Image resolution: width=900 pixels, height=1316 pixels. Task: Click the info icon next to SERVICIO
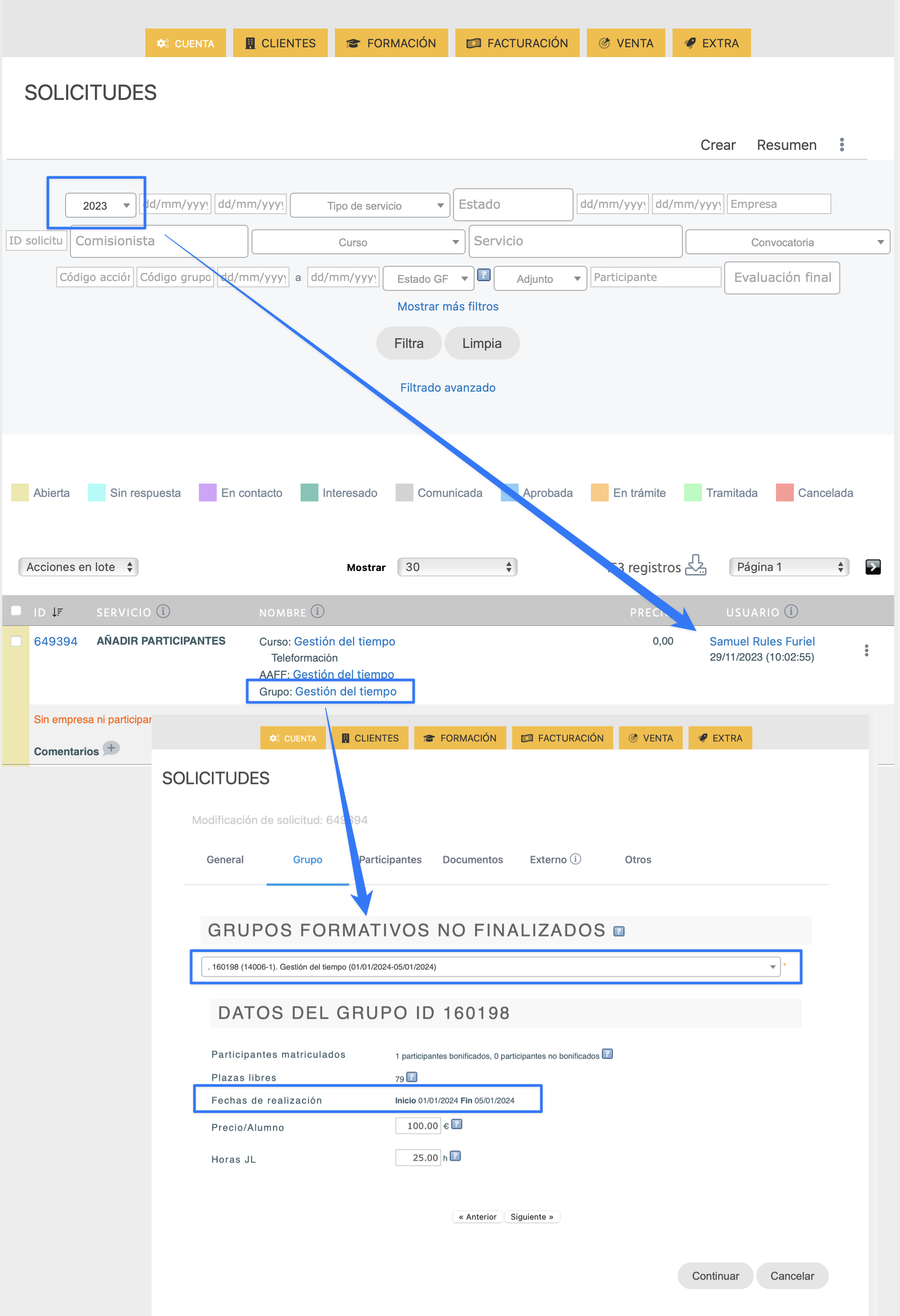coord(163,612)
